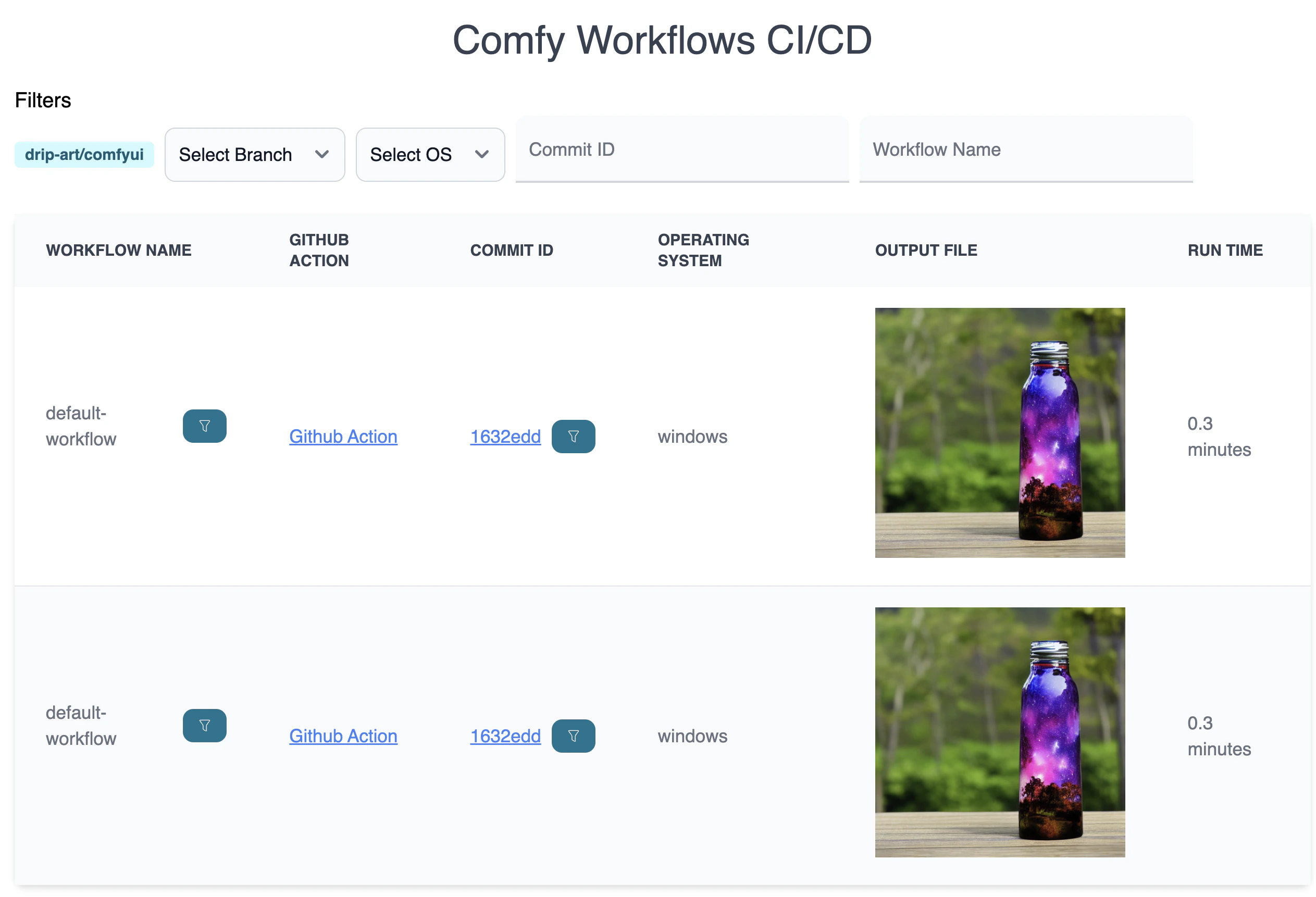Open commit 1632edd link in second row
The width and height of the screenshot is (1316, 897).
(505, 736)
